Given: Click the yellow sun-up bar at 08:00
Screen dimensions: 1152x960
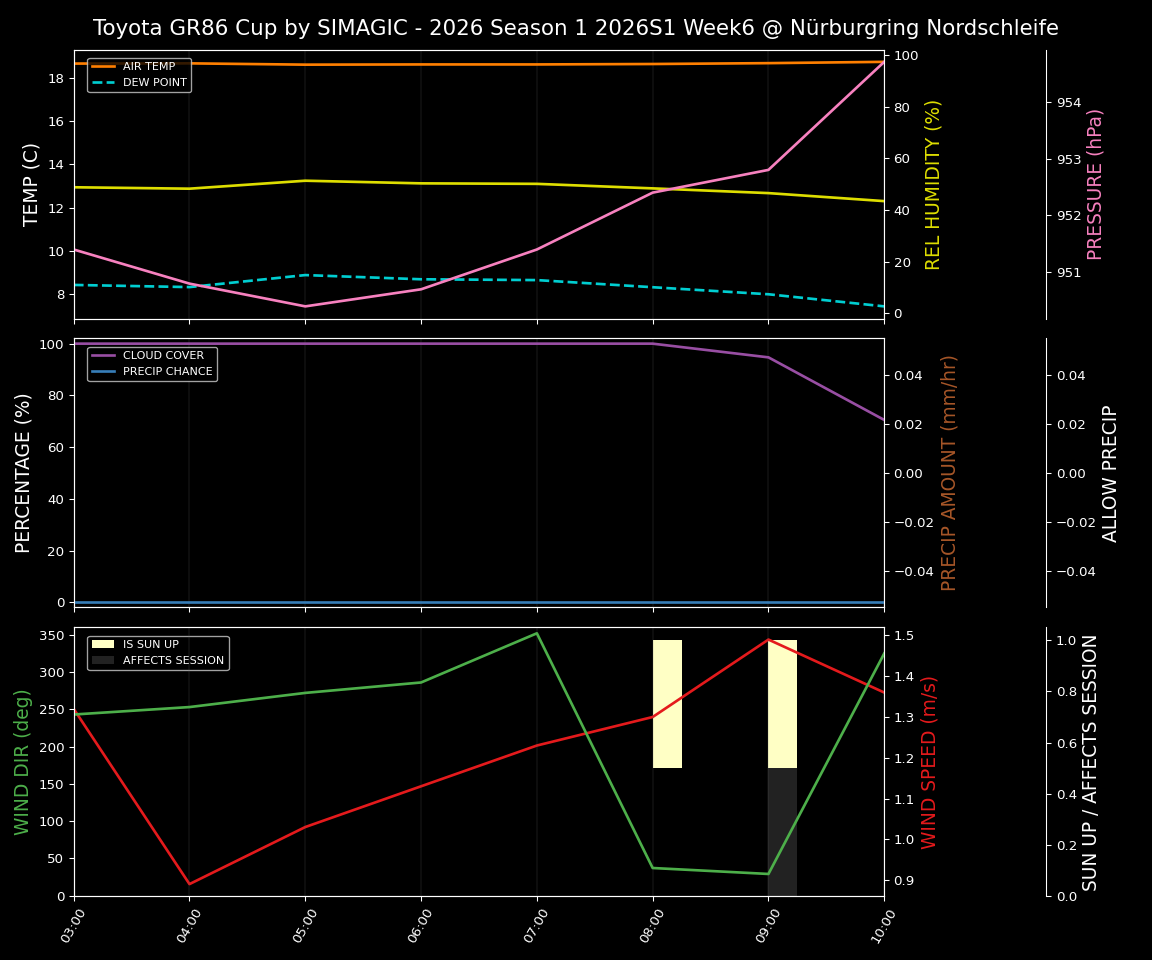Looking at the screenshot, I should point(667,700).
